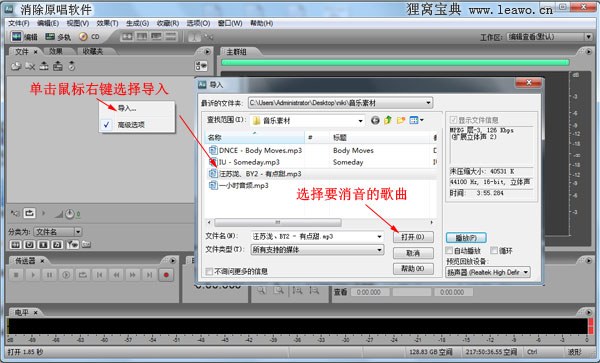Check 不询问更多的信息 checkbox

click(209, 271)
